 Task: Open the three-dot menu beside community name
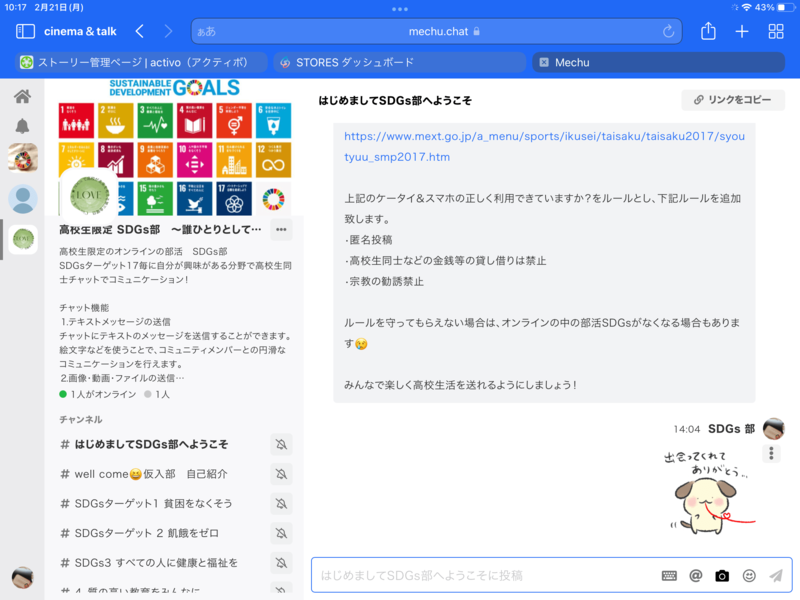coord(281,230)
